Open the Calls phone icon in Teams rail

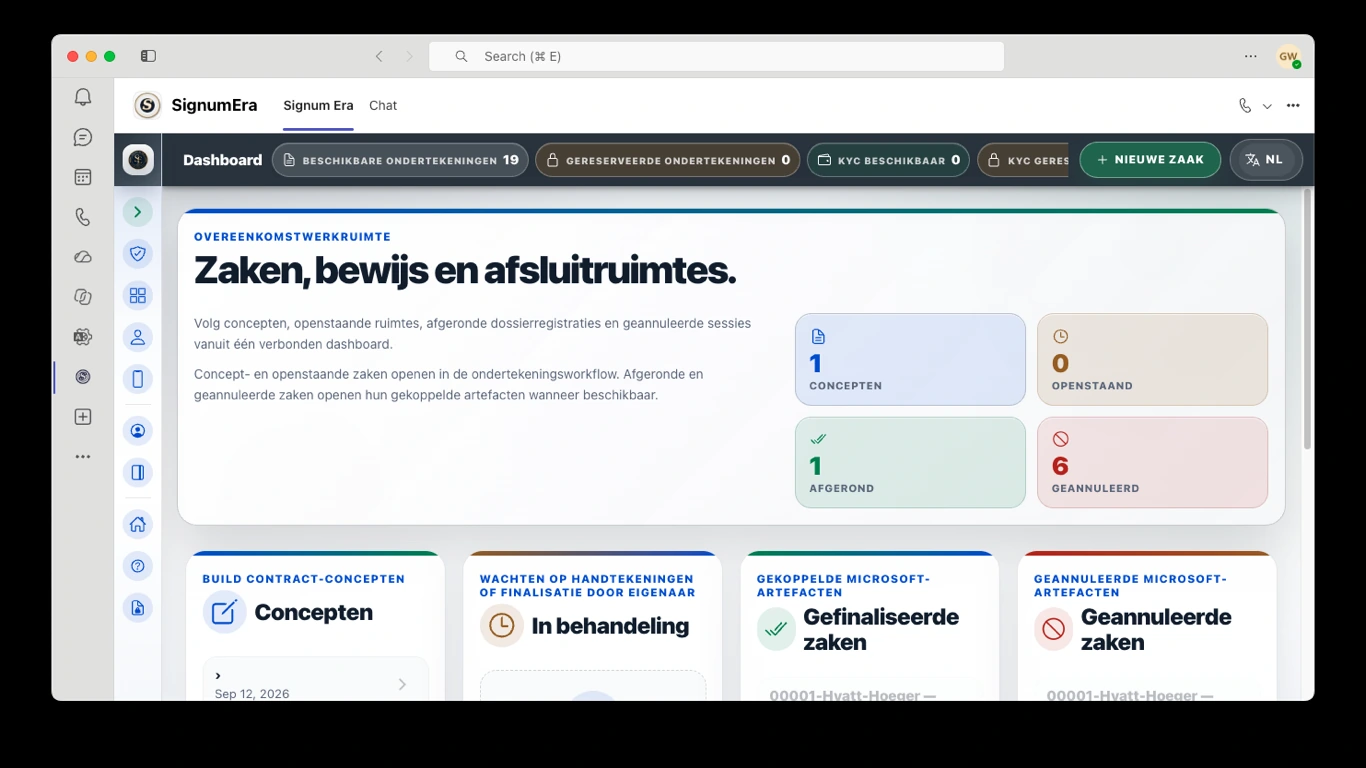83,217
